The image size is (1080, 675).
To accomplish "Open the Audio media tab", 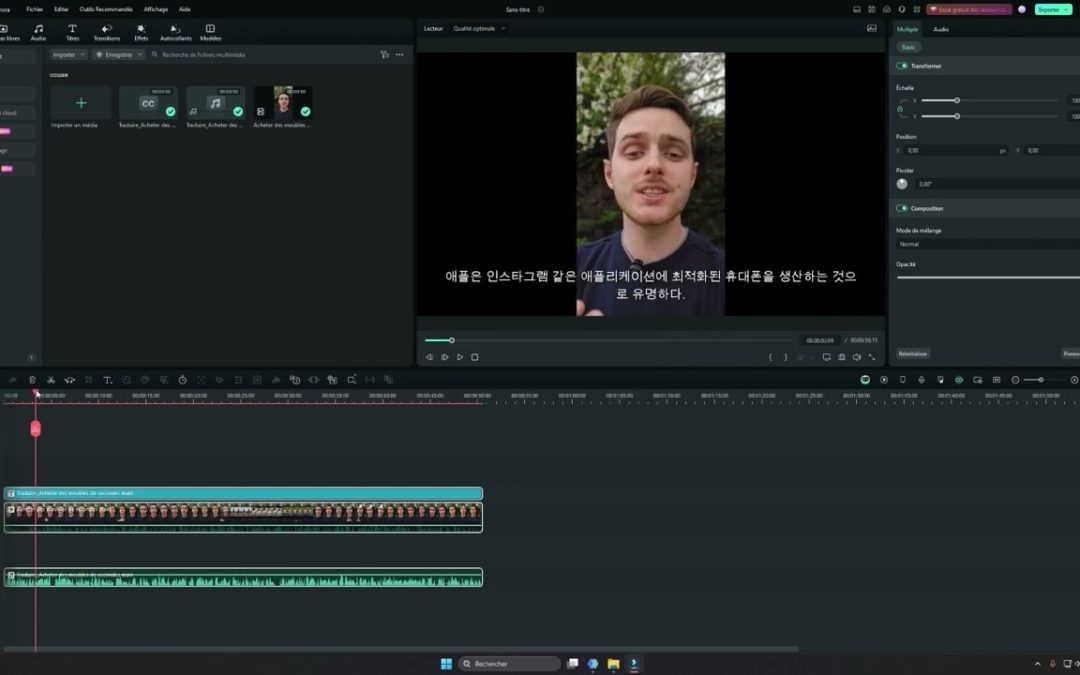I will 39,32.
